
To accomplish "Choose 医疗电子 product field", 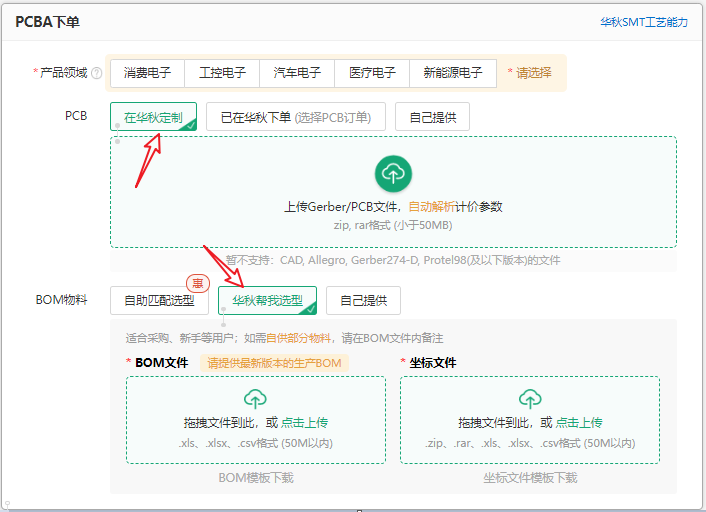I will point(372,73).
